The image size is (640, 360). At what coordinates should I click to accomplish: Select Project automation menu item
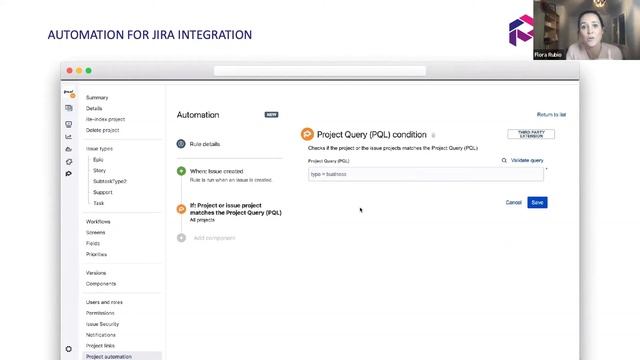click(122, 356)
